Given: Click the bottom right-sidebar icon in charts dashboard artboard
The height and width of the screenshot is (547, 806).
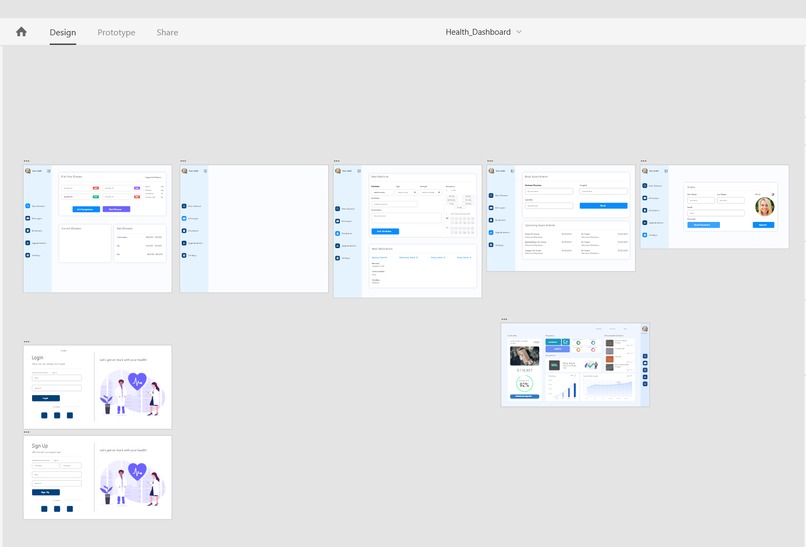Looking at the screenshot, I should pos(645,384).
